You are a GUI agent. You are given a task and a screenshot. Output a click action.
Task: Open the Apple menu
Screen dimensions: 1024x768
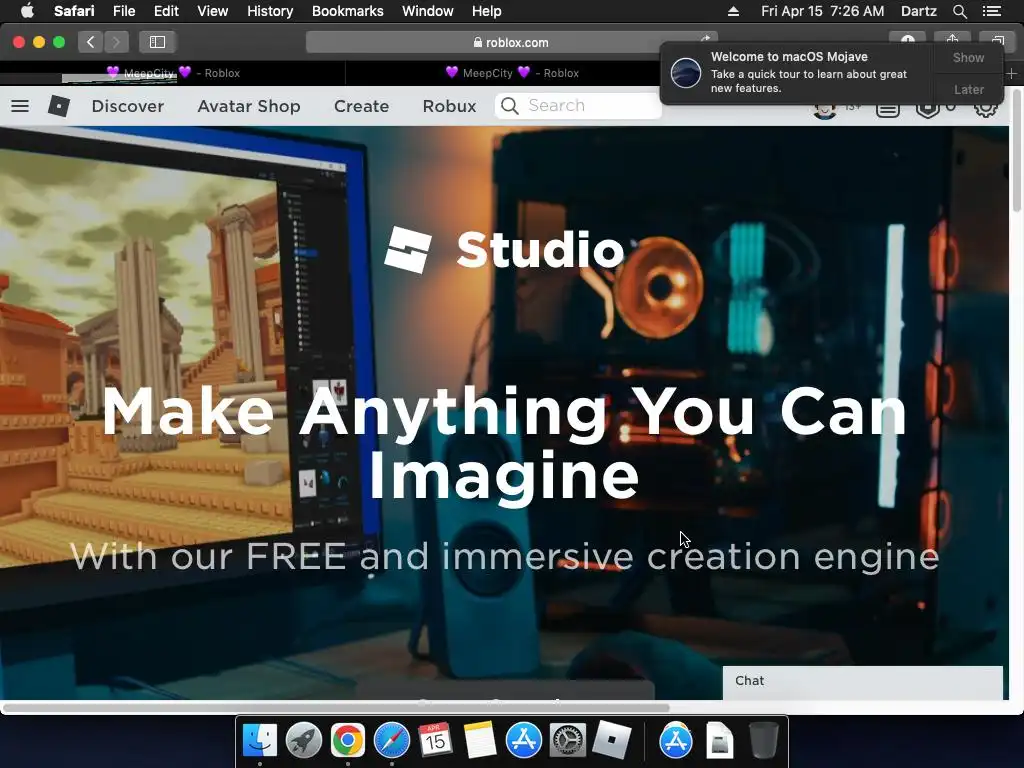[x=27, y=11]
